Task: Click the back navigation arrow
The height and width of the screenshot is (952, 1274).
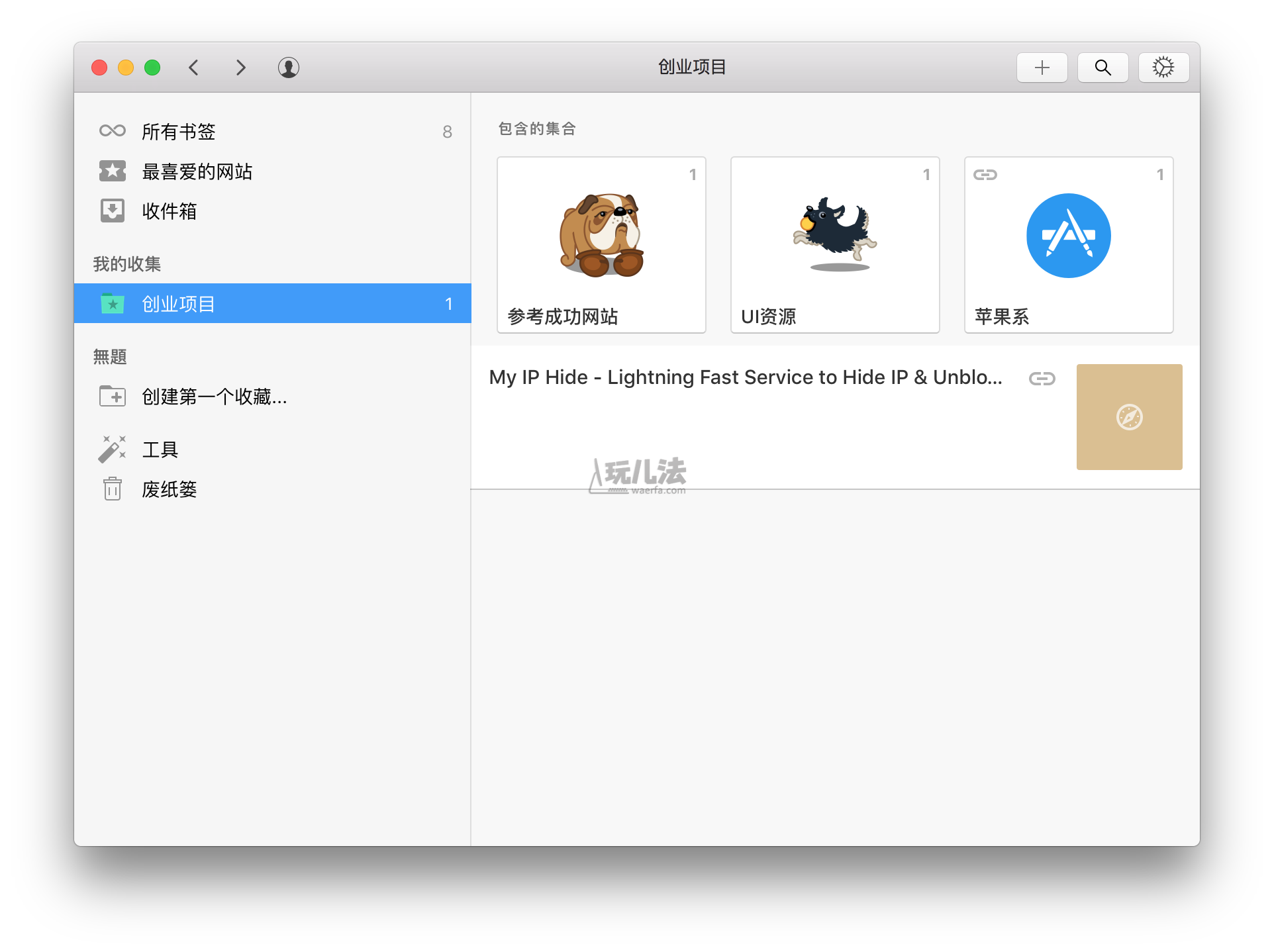Action: click(x=193, y=68)
